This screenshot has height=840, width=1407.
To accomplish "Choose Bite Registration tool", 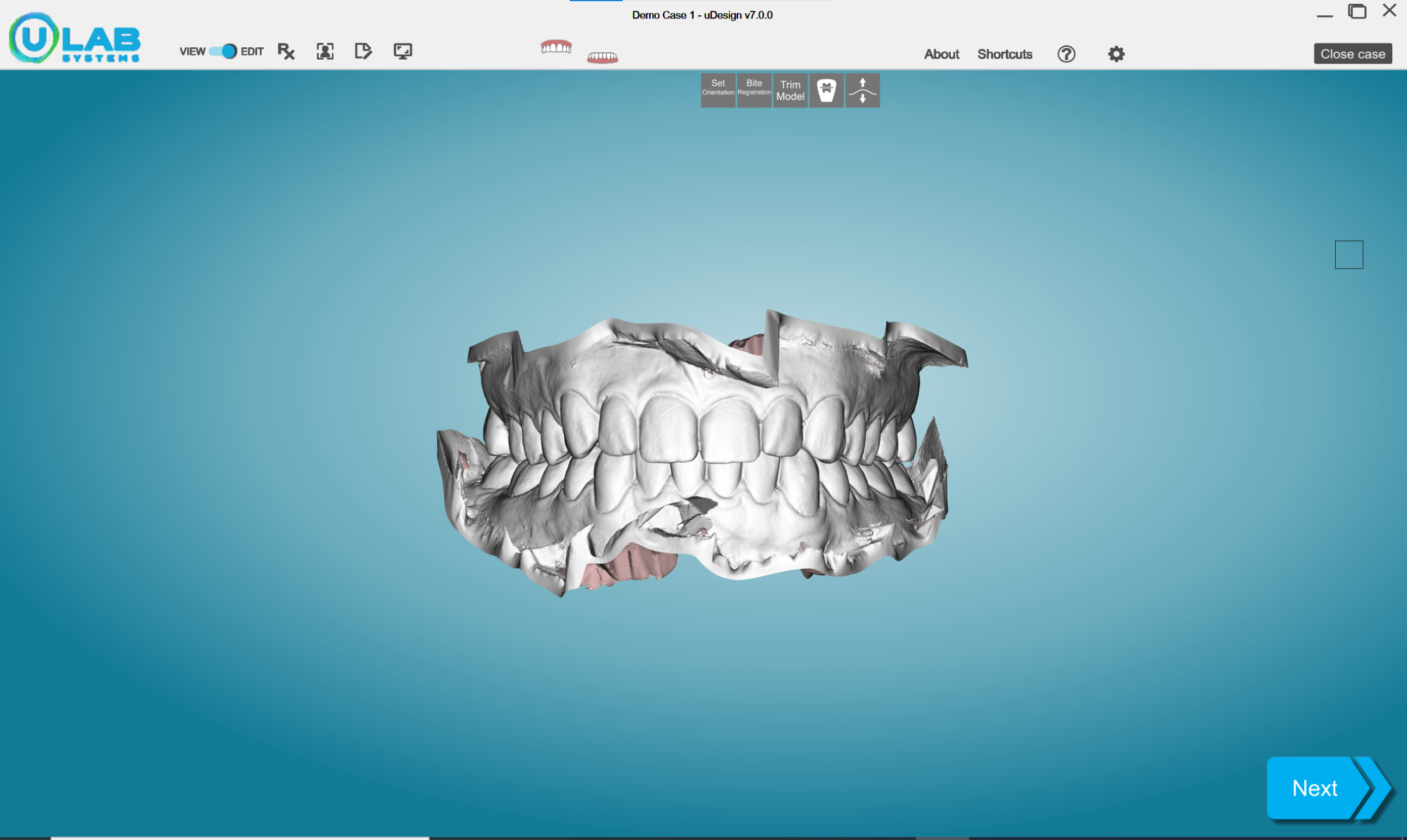I will coord(754,90).
